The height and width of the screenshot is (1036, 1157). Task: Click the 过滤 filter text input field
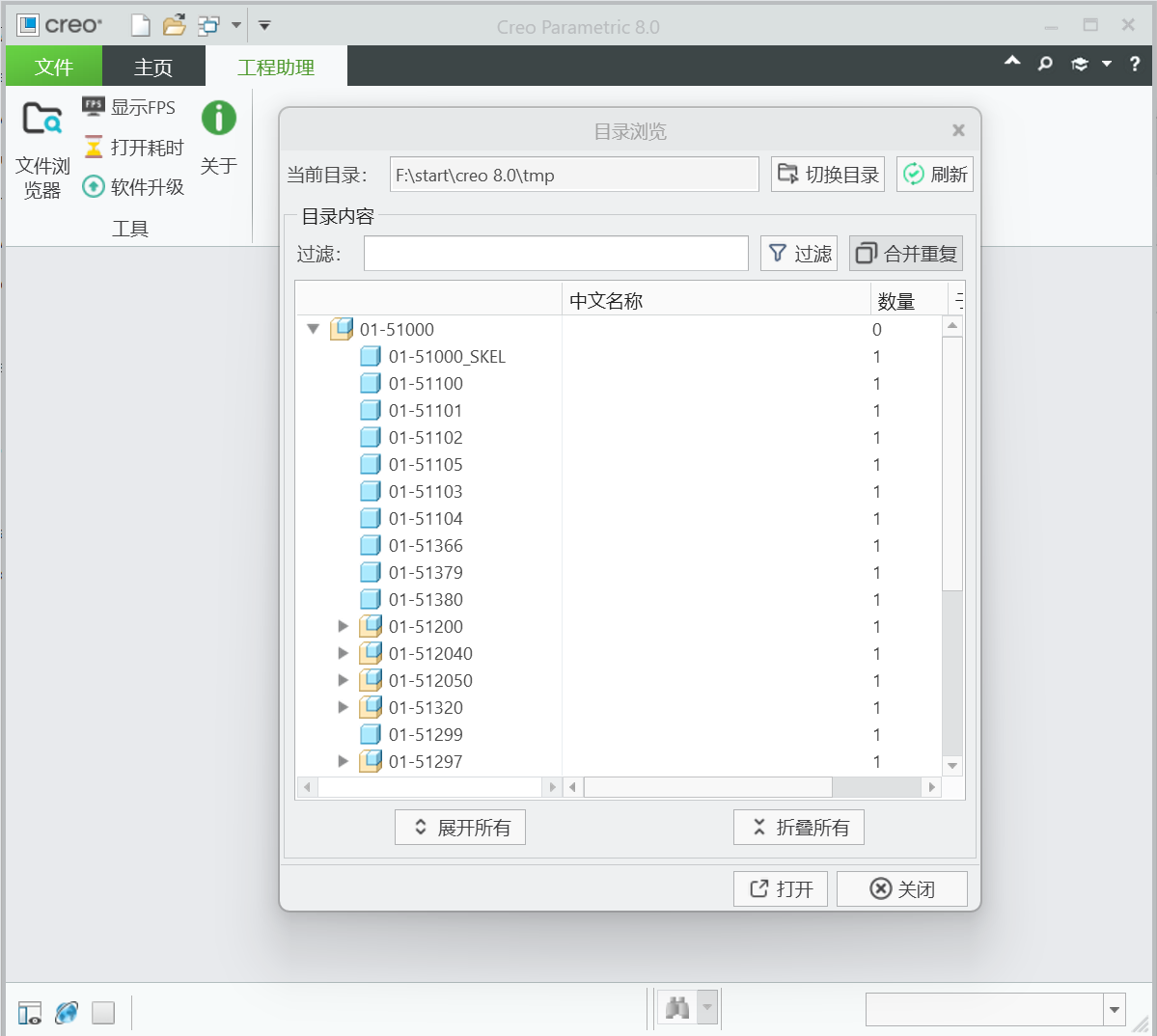click(556, 254)
